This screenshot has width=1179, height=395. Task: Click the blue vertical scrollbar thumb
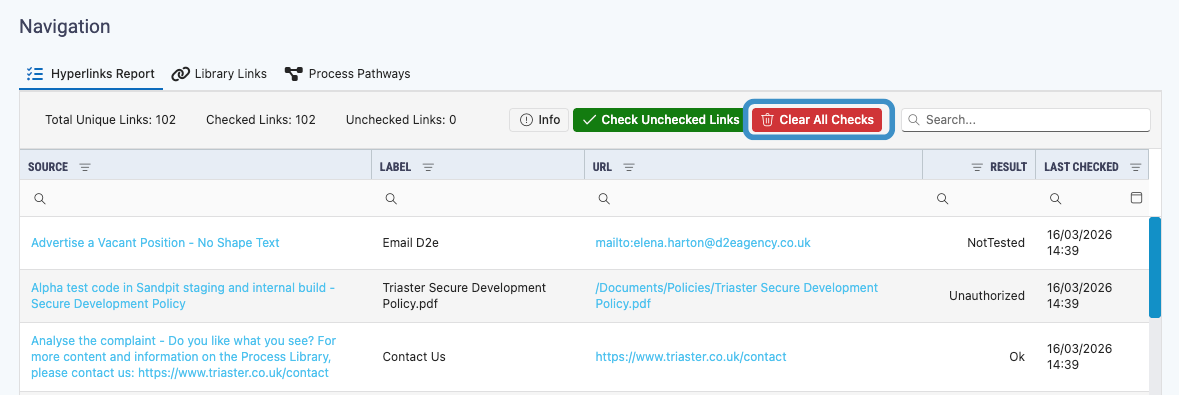click(x=1155, y=267)
